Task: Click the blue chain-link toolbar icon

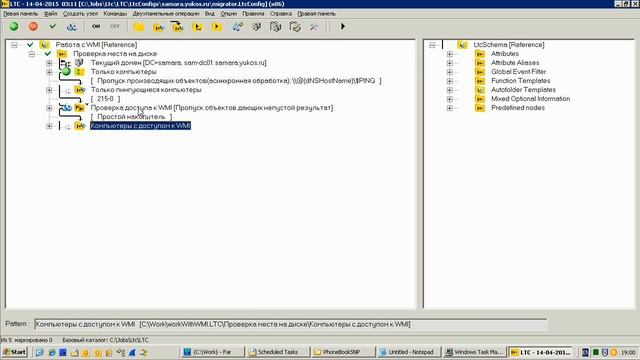Action: (x=72, y=27)
